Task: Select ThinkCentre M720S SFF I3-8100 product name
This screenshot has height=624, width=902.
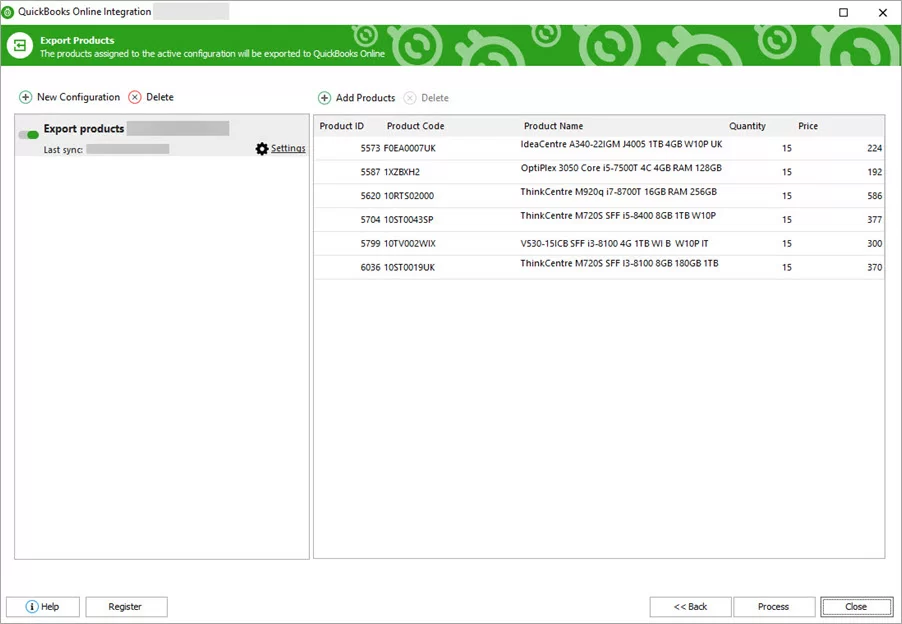Action: pos(620,263)
